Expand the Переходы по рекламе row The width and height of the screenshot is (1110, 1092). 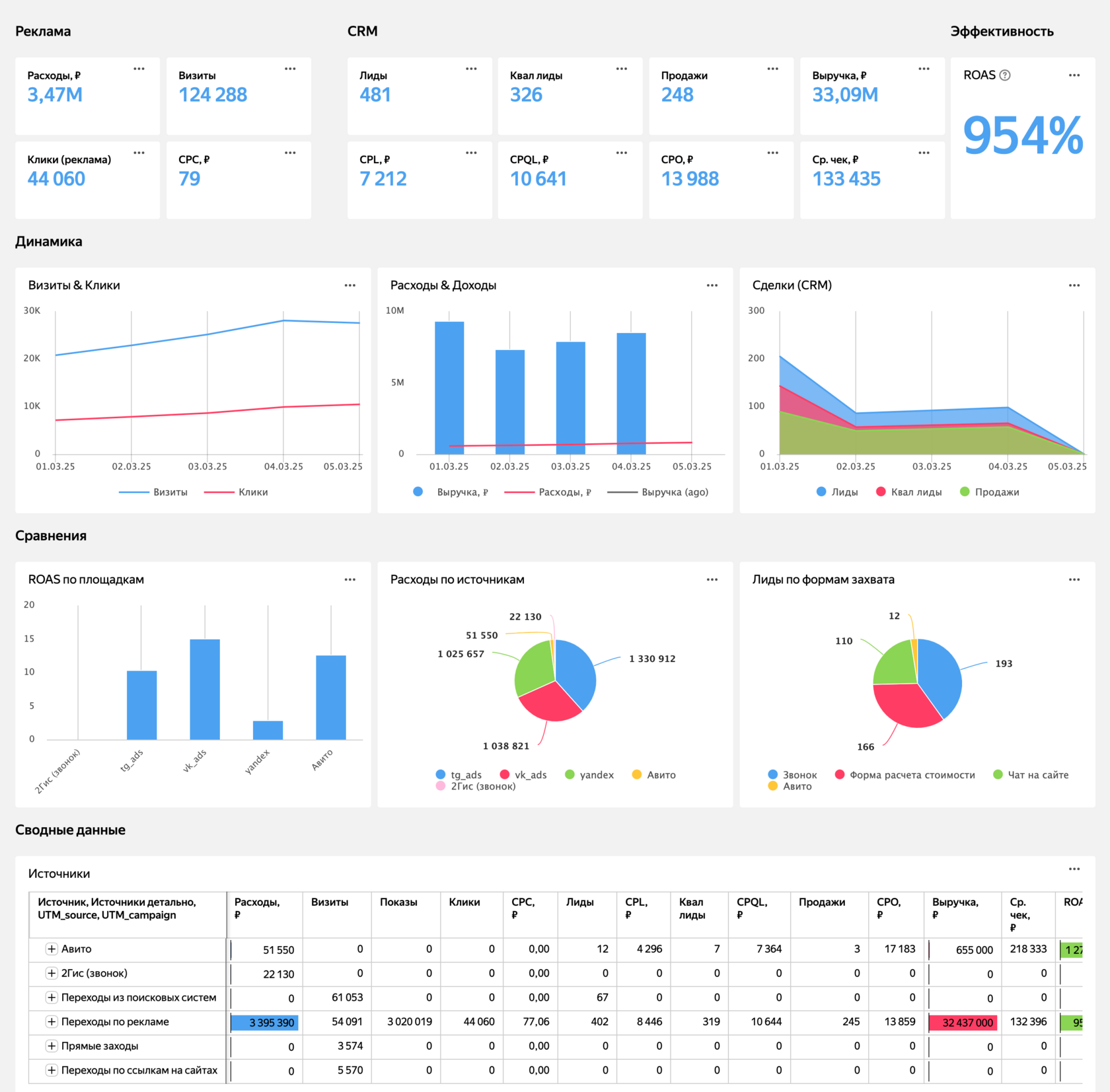coord(51,1021)
